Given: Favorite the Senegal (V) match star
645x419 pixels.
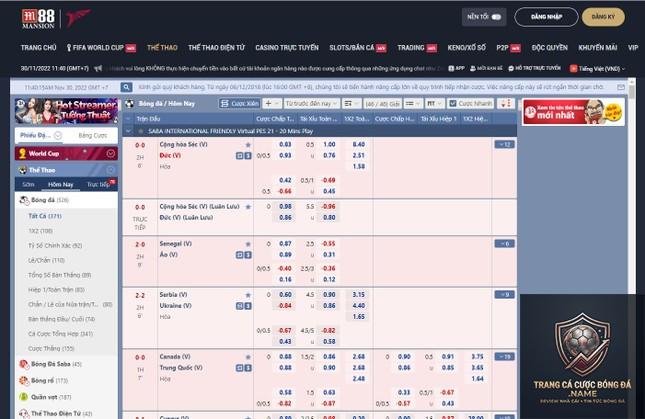Looking at the screenshot, I should tap(248, 244).
